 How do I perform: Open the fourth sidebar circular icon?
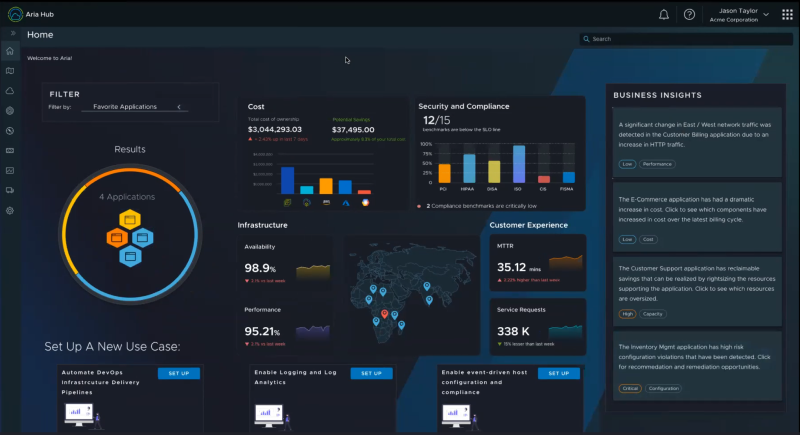point(10,111)
